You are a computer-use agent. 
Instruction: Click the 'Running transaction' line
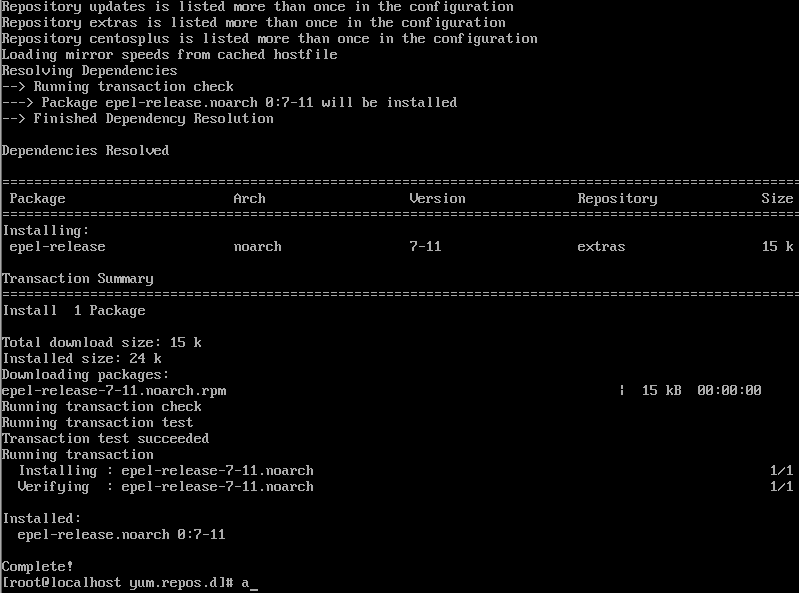(77, 454)
